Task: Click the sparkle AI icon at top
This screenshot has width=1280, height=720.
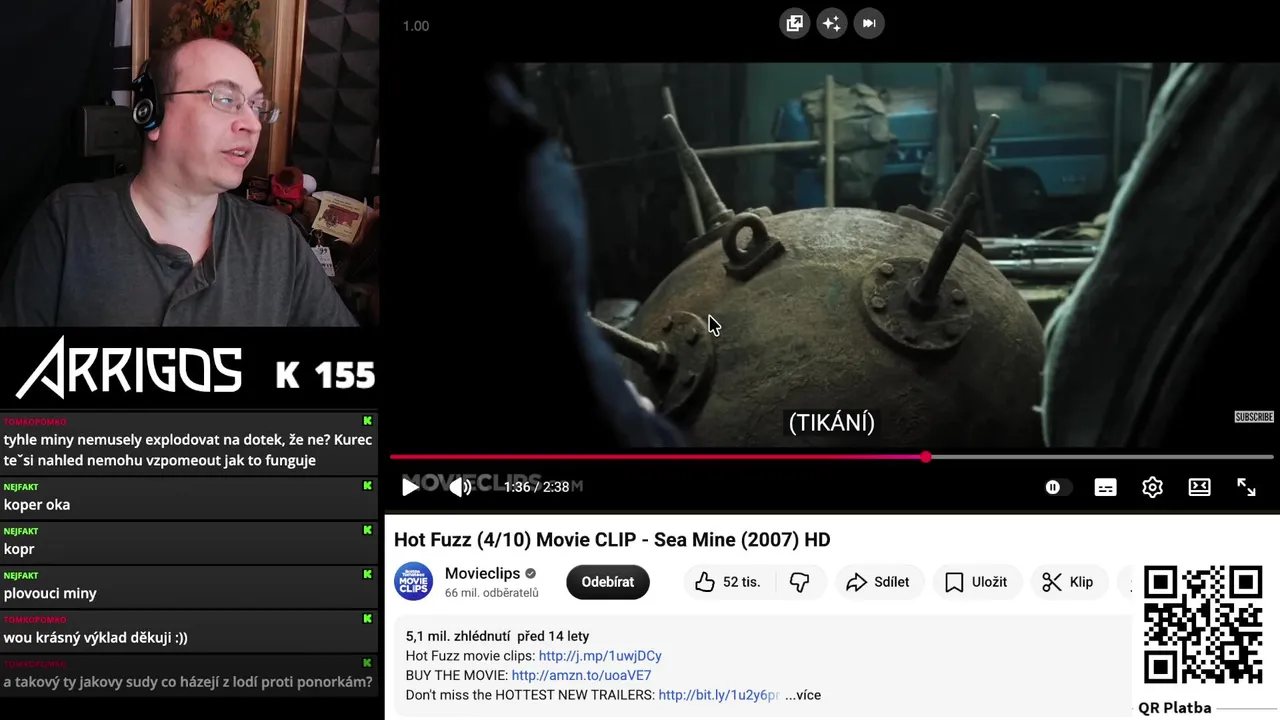Action: click(832, 23)
